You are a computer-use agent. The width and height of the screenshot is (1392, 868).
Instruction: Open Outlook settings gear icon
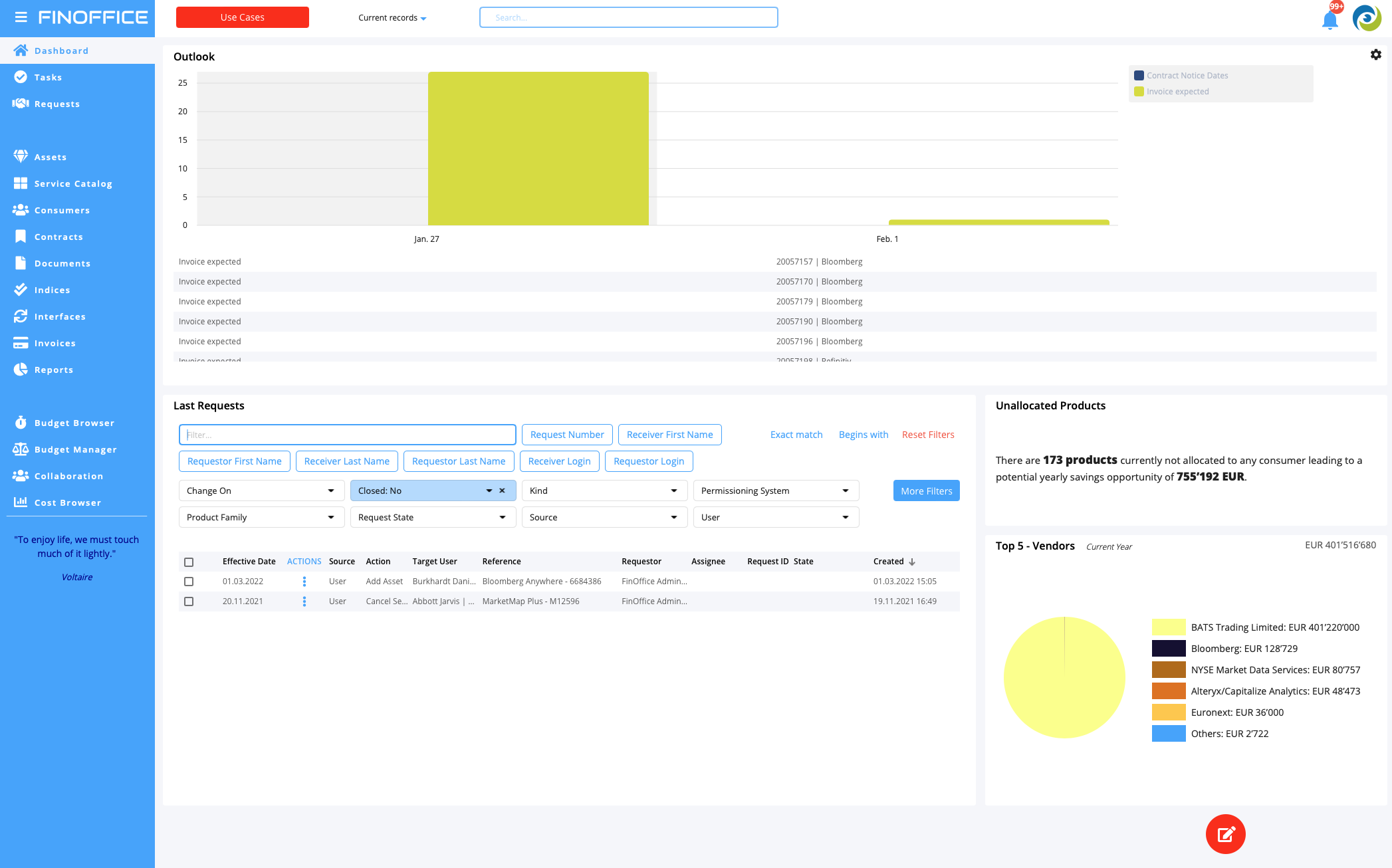1376,55
